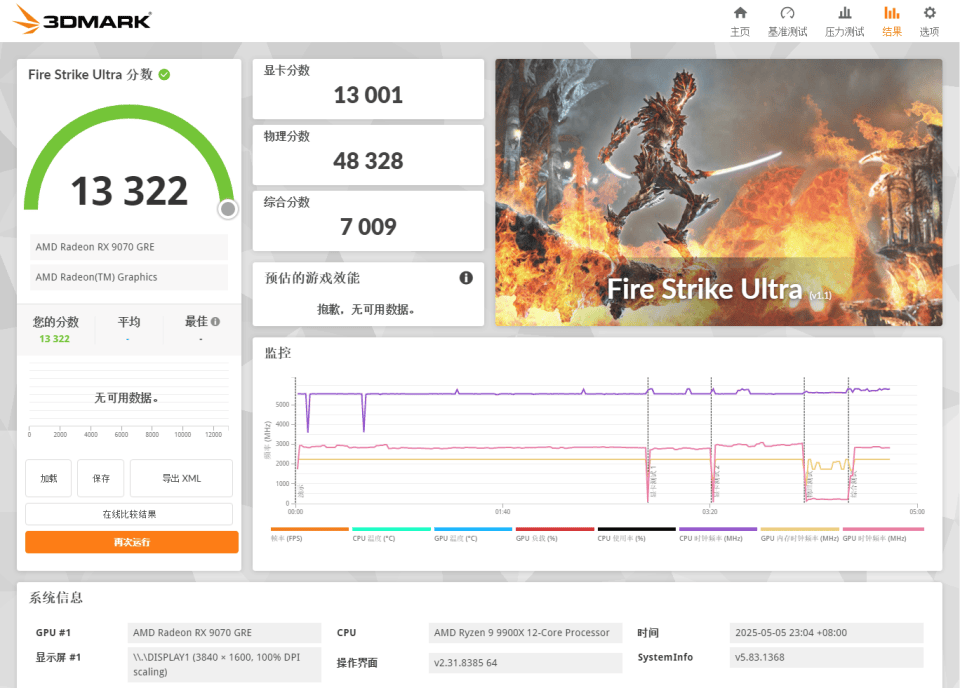The height and width of the screenshot is (688, 960).
Task: Click 无可用数据 in the score distribution chart
Action: pos(126,398)
